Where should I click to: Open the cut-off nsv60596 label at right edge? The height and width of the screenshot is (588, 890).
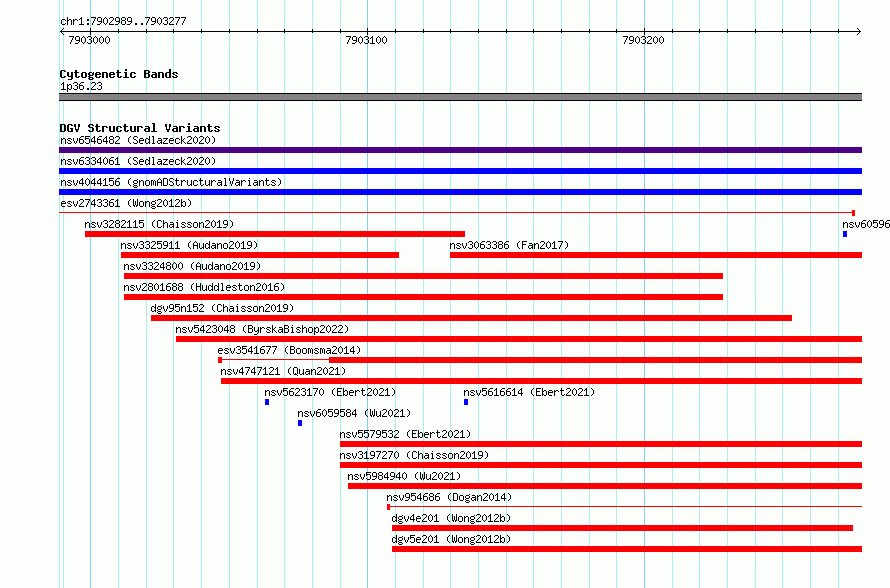[866, 224]
